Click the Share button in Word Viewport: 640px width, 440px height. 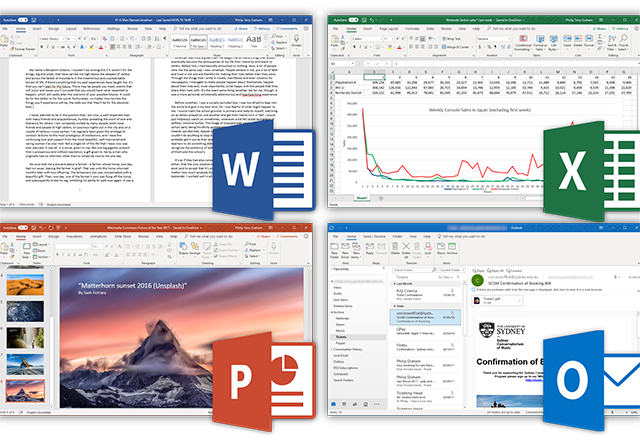click(x=241, y=29)
